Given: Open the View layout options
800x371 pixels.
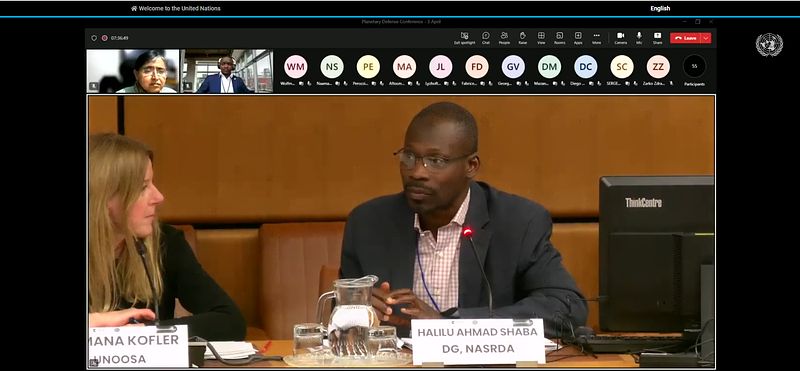Looking at the screenshot, I should pos(541,36).
